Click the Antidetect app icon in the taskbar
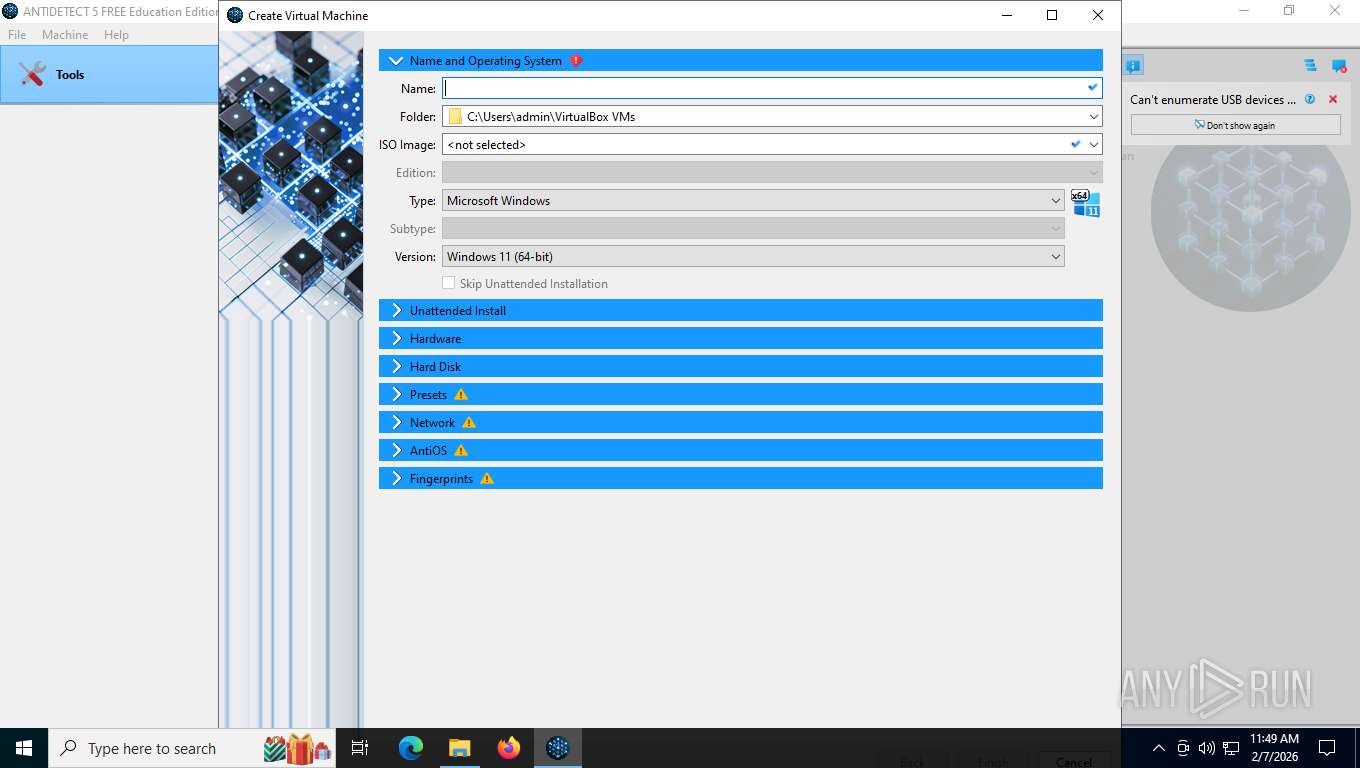Viewport: 1360px width, 768px height. coord(557,748)
